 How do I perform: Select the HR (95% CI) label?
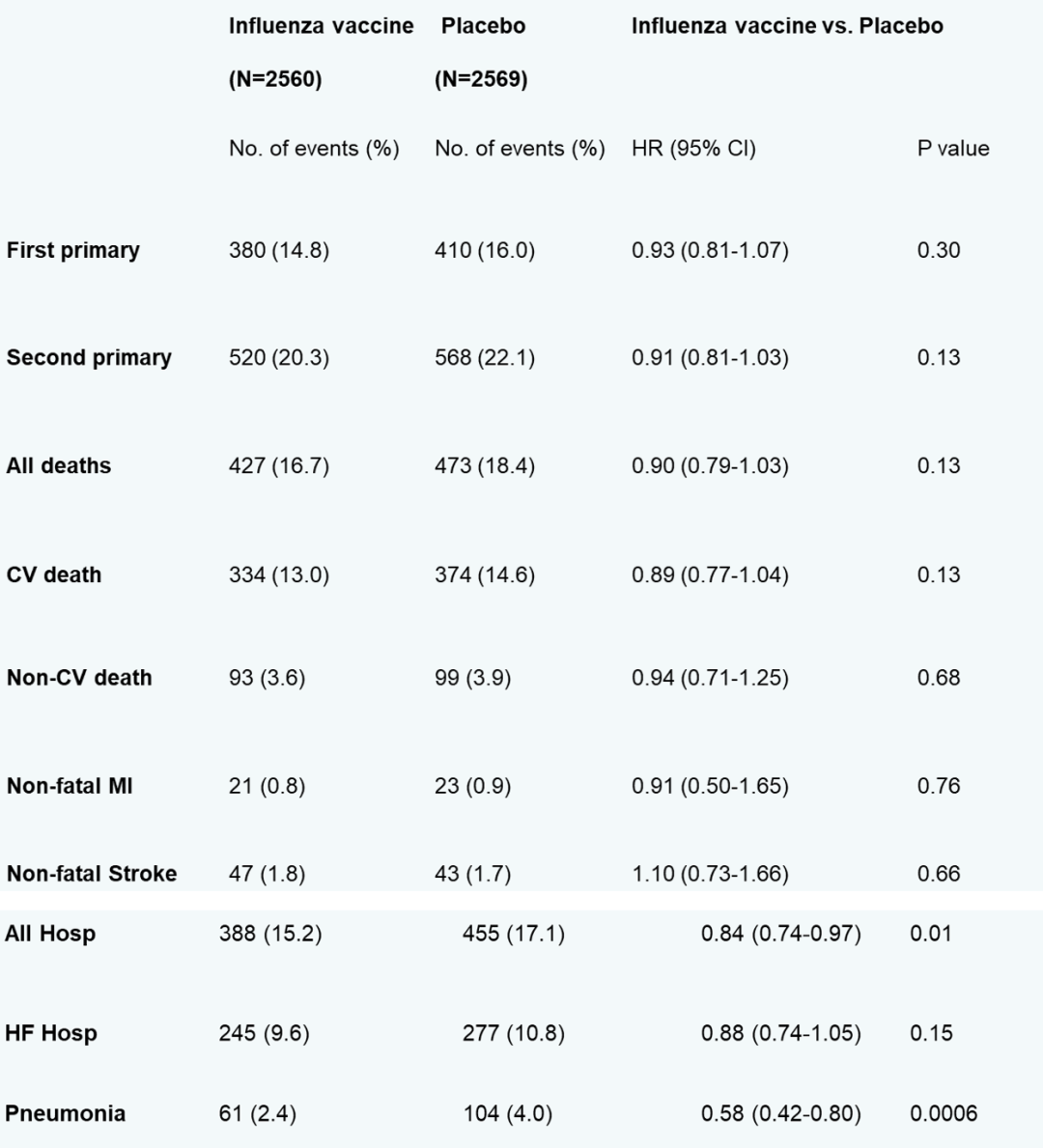693,149
